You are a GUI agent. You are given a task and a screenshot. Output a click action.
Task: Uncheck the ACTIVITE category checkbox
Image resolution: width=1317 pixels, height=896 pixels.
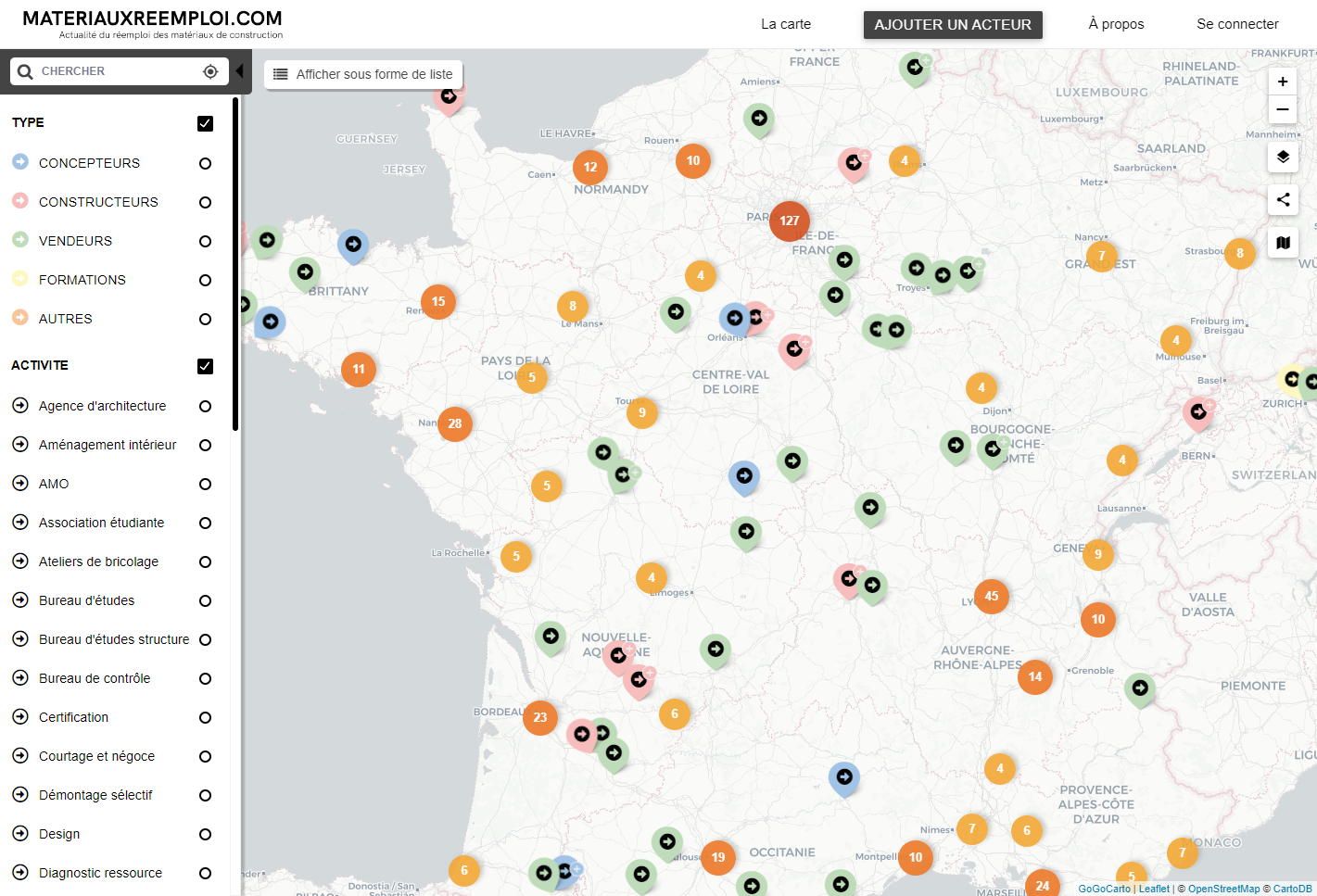[x=205, y=366]
